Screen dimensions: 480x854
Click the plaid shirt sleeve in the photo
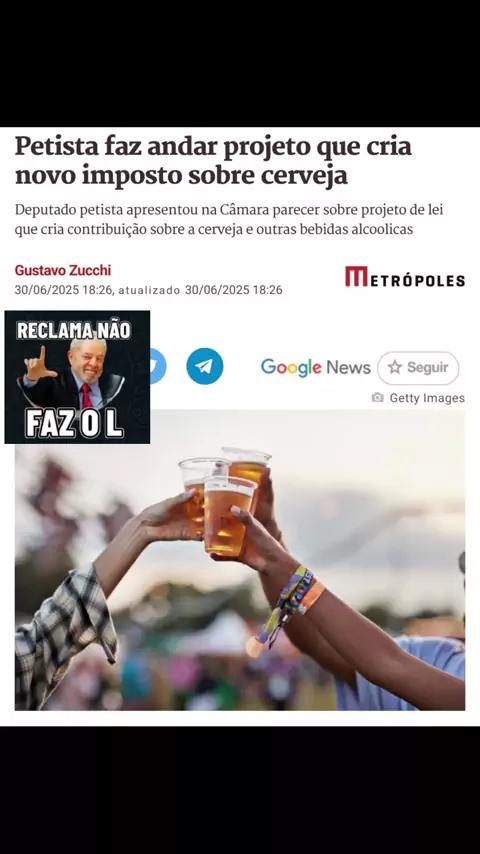[64, 637]
